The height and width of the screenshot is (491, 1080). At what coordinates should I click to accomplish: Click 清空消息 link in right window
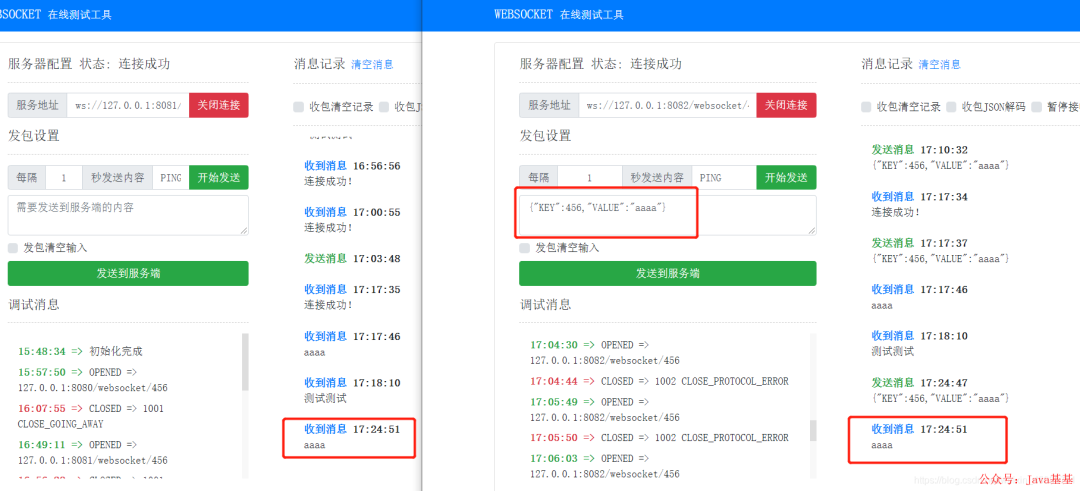pos(939,65)
